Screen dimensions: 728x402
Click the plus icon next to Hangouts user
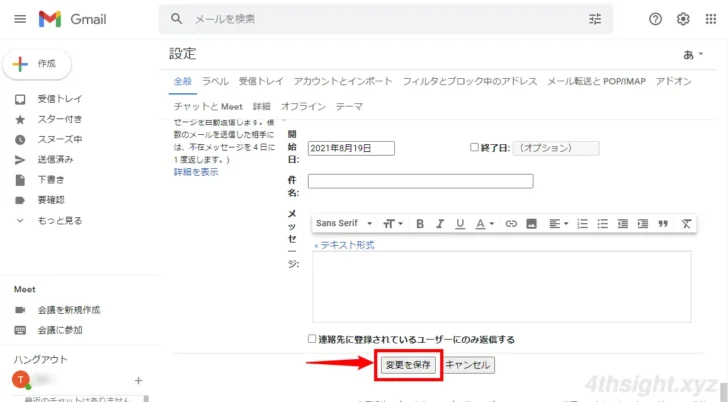[x=138, y=381]
